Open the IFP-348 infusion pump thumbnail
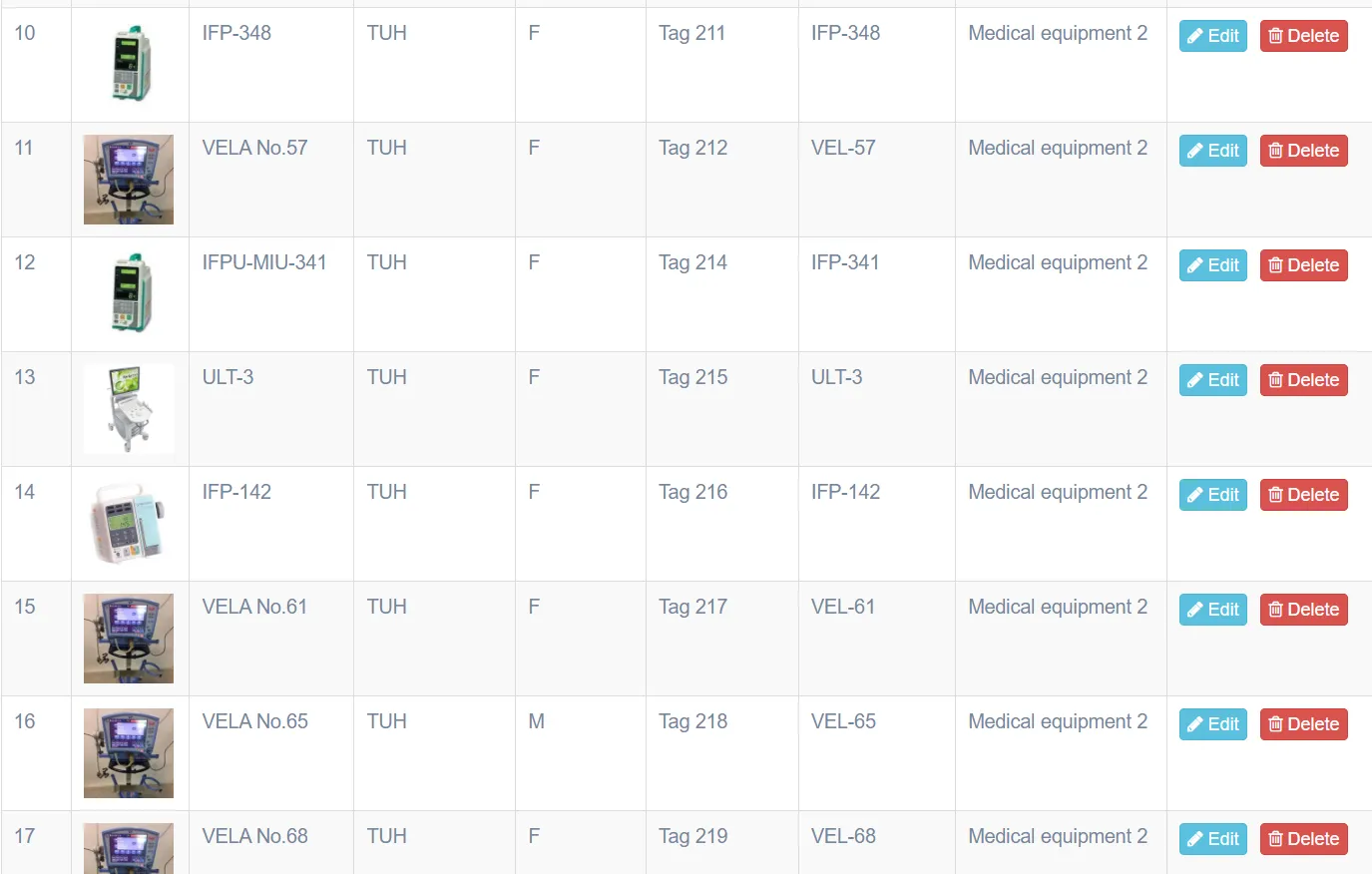This screenshot has height=874, width=1372. coord(130,64)
